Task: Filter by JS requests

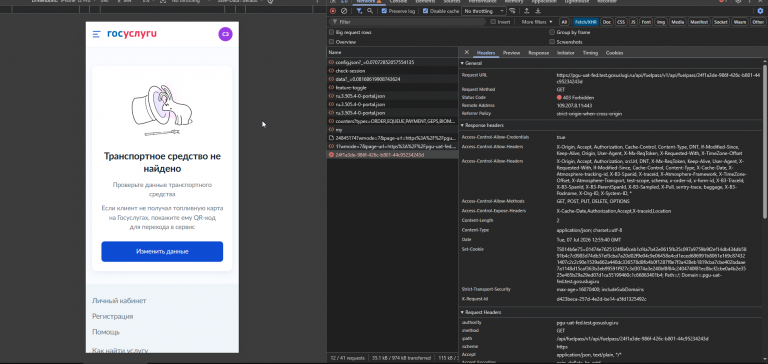Action: pos(633,22)
